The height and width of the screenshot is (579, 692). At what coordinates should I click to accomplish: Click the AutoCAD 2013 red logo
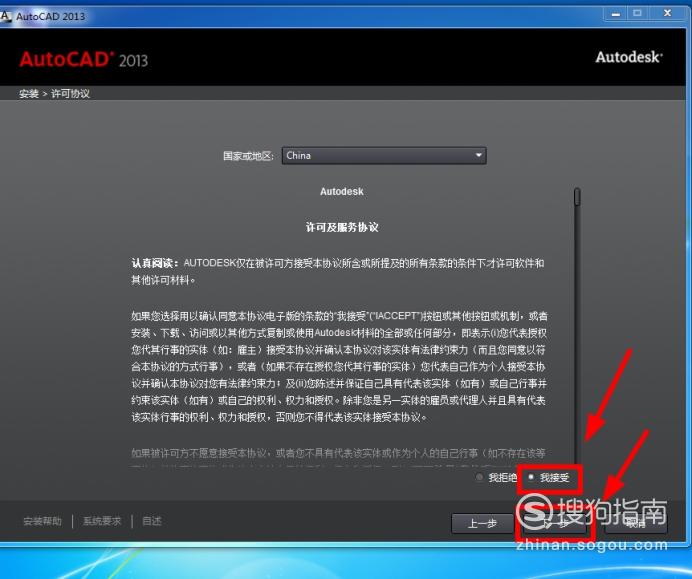[x=83, y=59]
